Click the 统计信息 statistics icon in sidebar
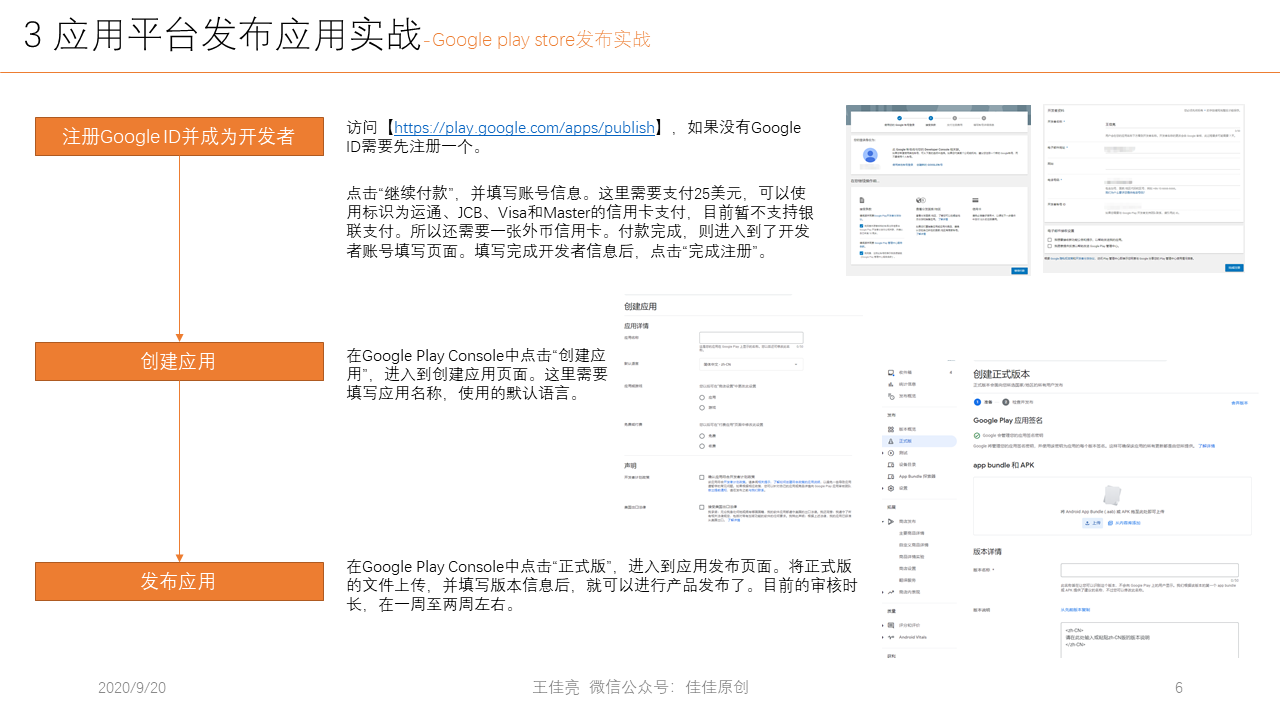1280x720 pixels. (891, 383)
